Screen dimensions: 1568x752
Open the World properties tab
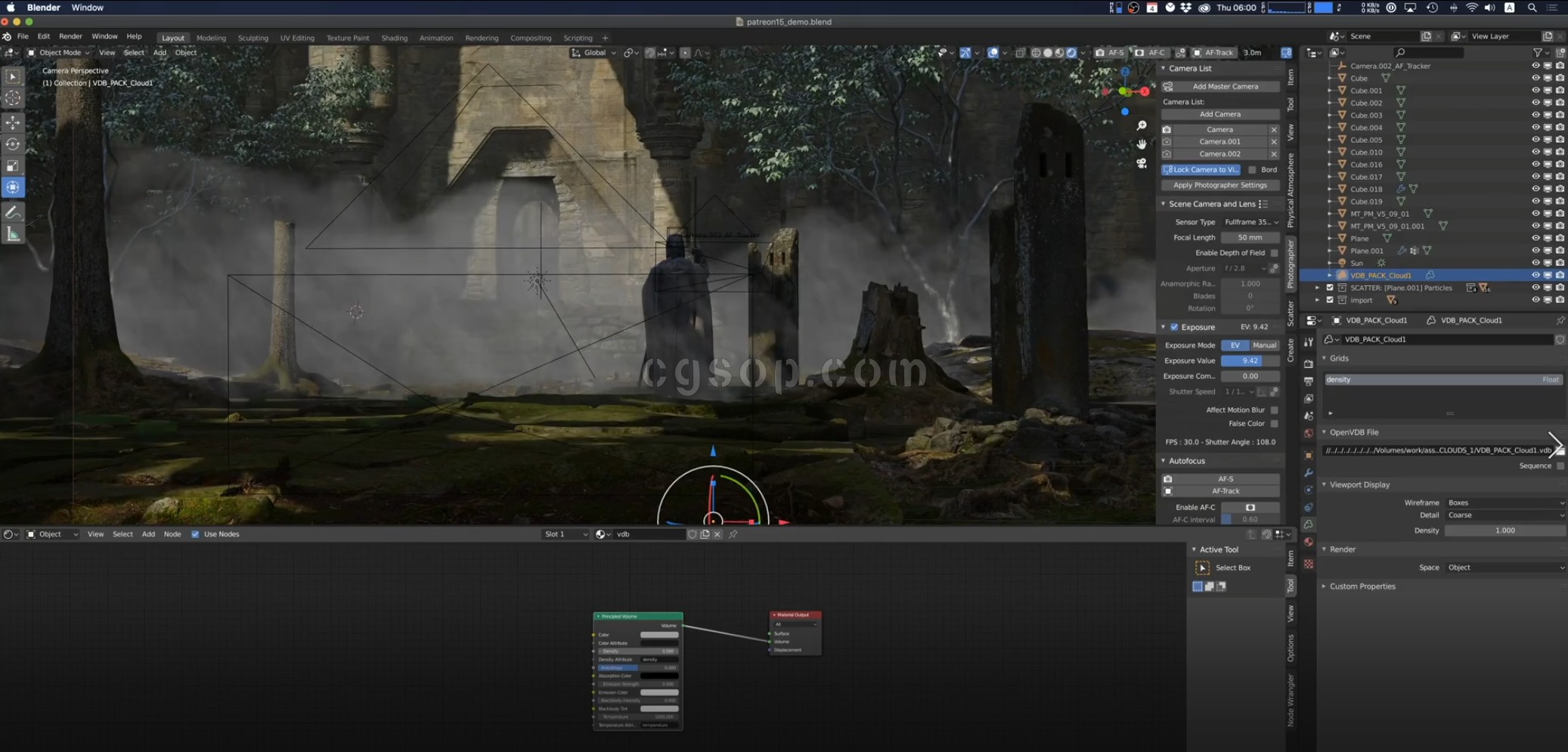[1309, 433]
